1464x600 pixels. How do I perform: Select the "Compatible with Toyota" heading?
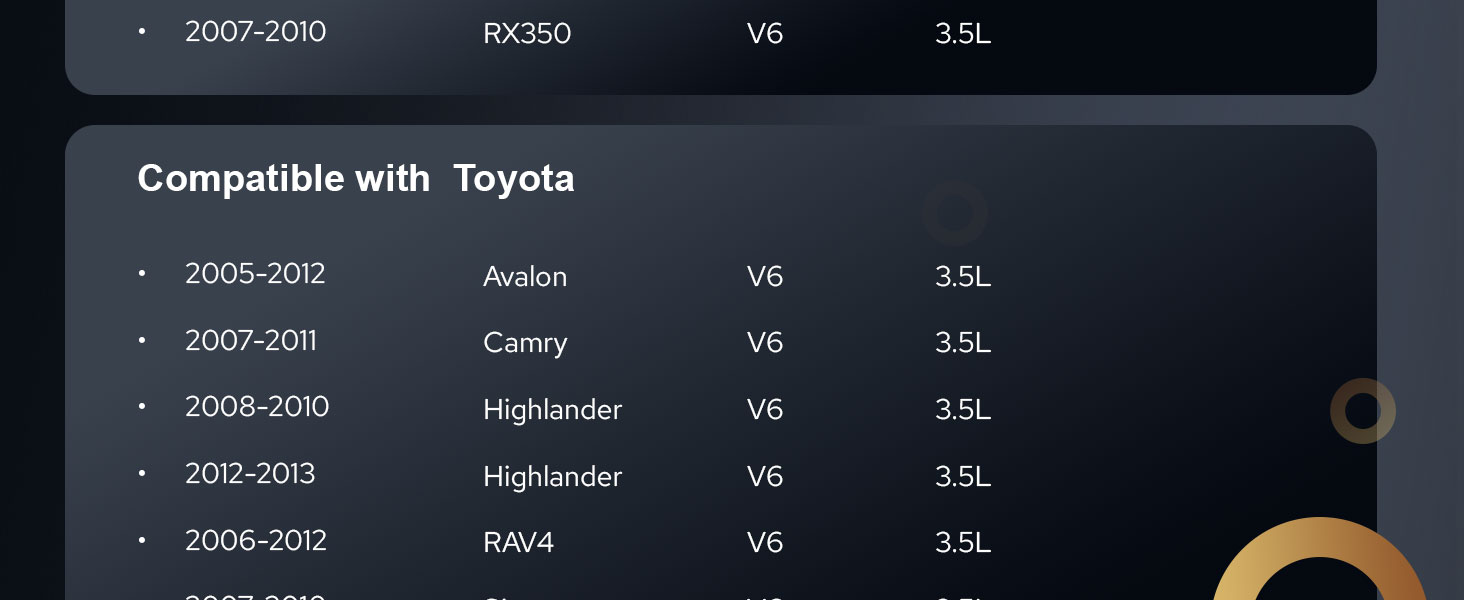coord(355,179)
